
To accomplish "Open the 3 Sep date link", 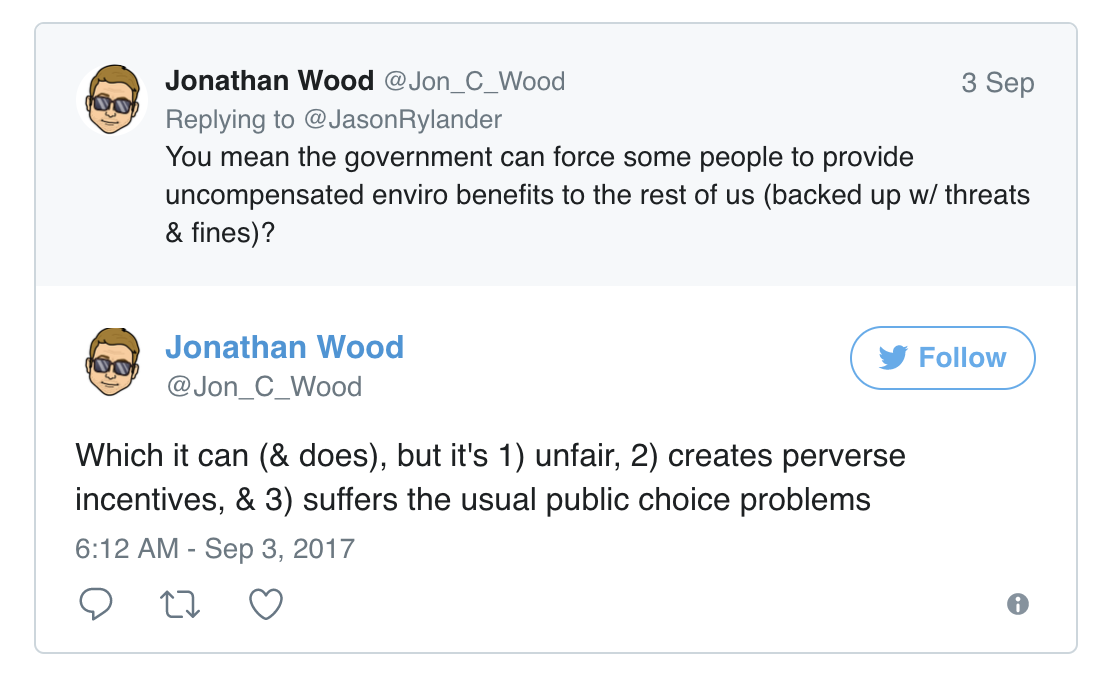I will click(998, 82).
